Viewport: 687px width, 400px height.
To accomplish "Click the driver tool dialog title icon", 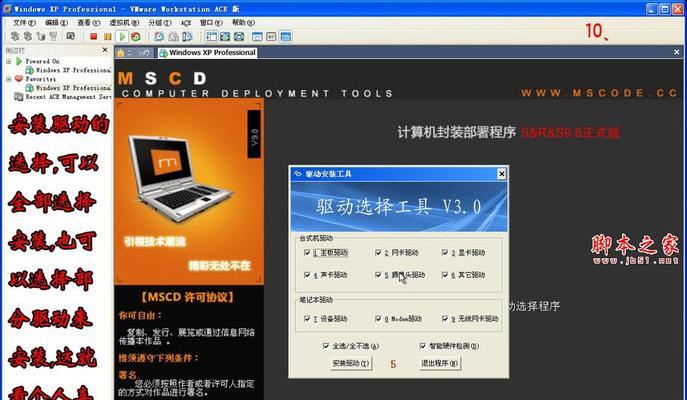I will click(x=298, y=174).
